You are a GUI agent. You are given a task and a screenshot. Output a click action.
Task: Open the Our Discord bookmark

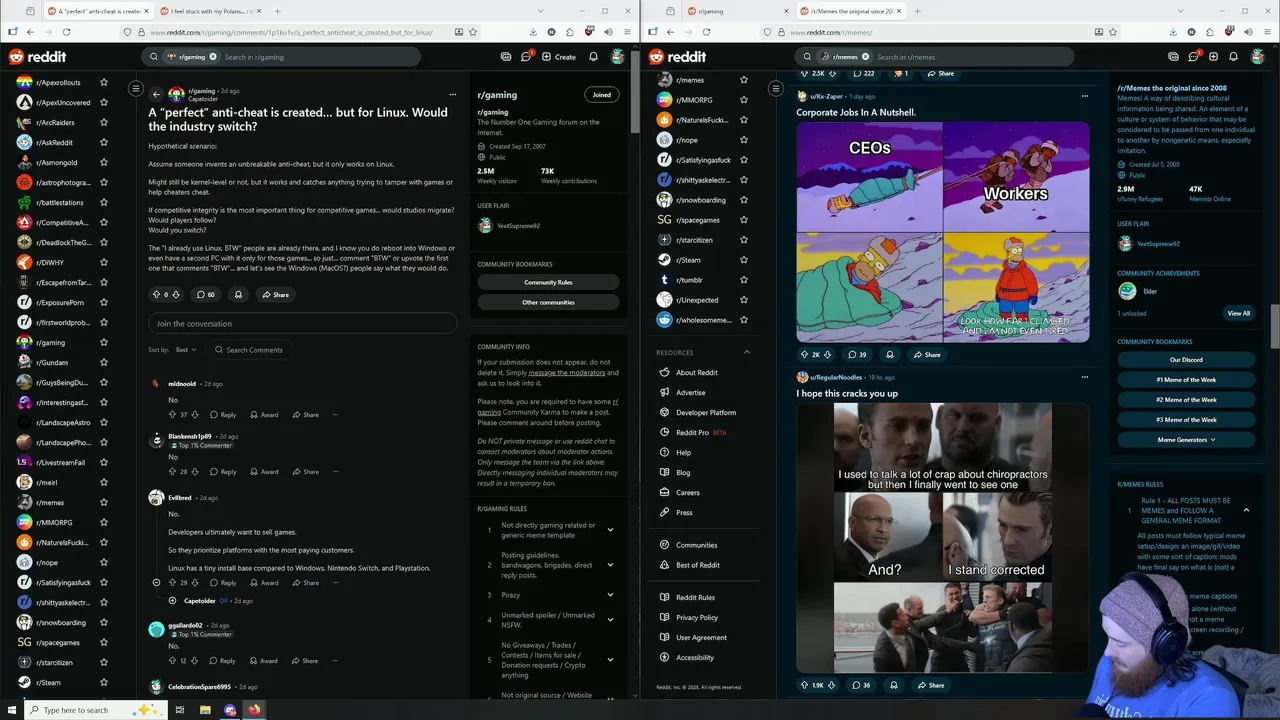point(1186,360)
